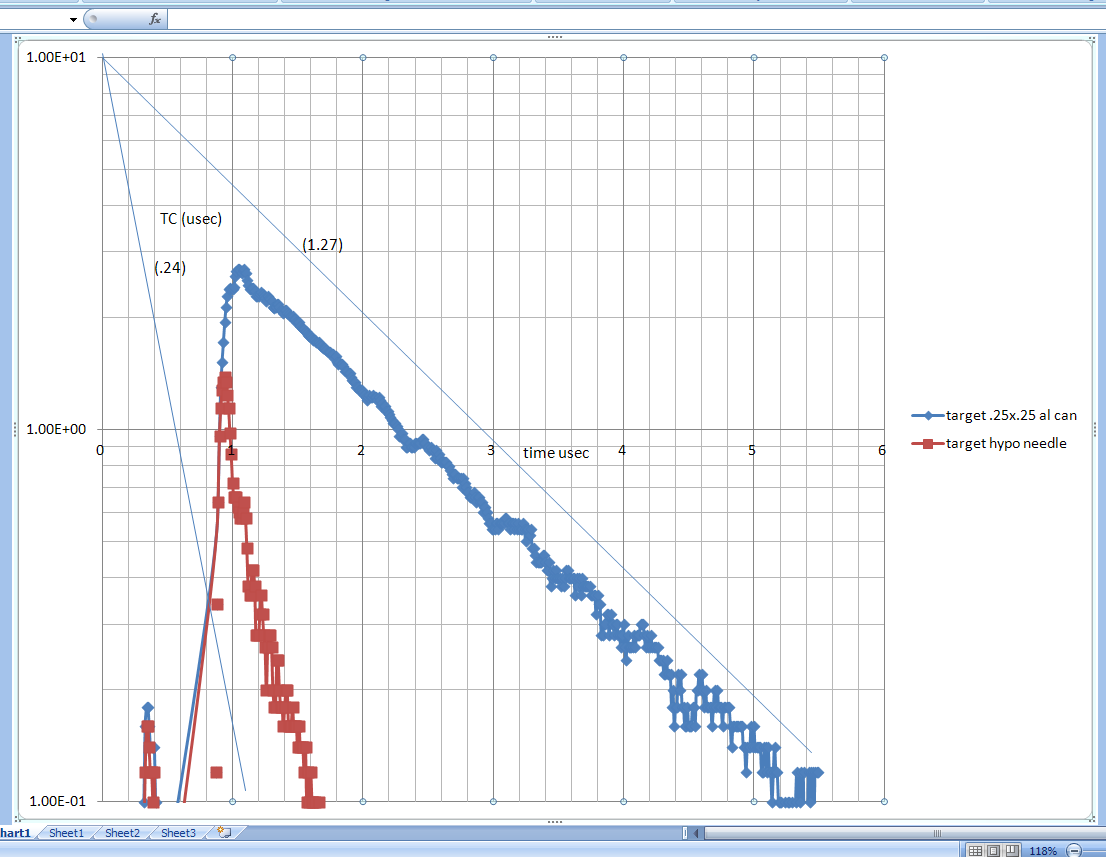Viewport: 1106px width, 857px height.
Task: Click the horizontal axis label 5
Action: coord(752,450)
